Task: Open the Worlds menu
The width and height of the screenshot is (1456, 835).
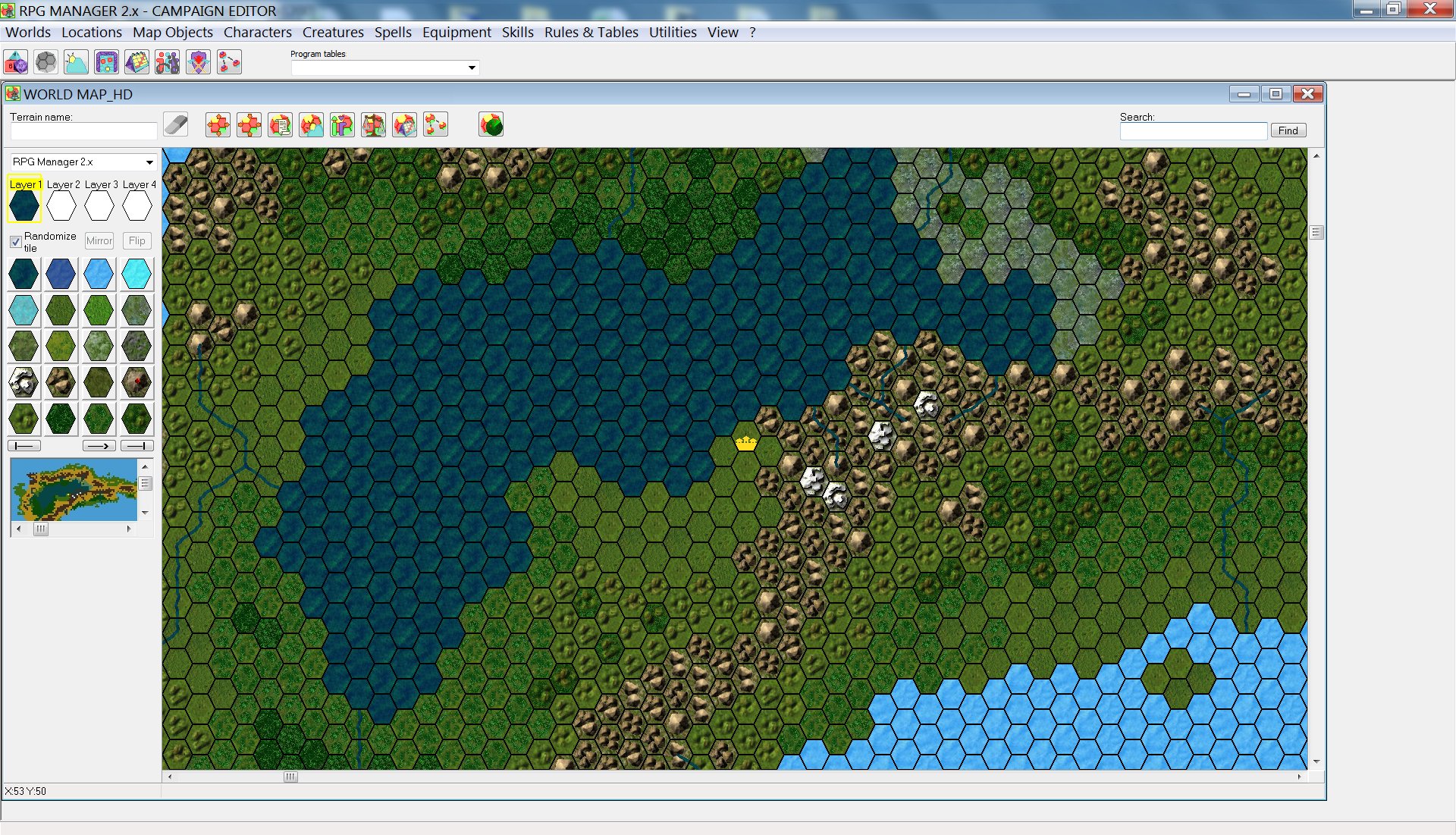Action: tap(28, 32)
